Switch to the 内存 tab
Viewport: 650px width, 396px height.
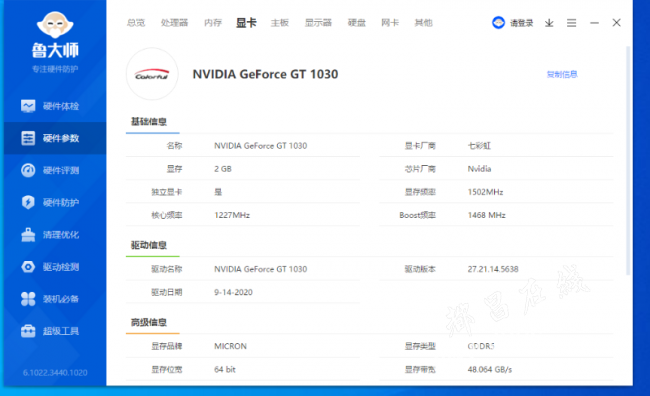213,23
